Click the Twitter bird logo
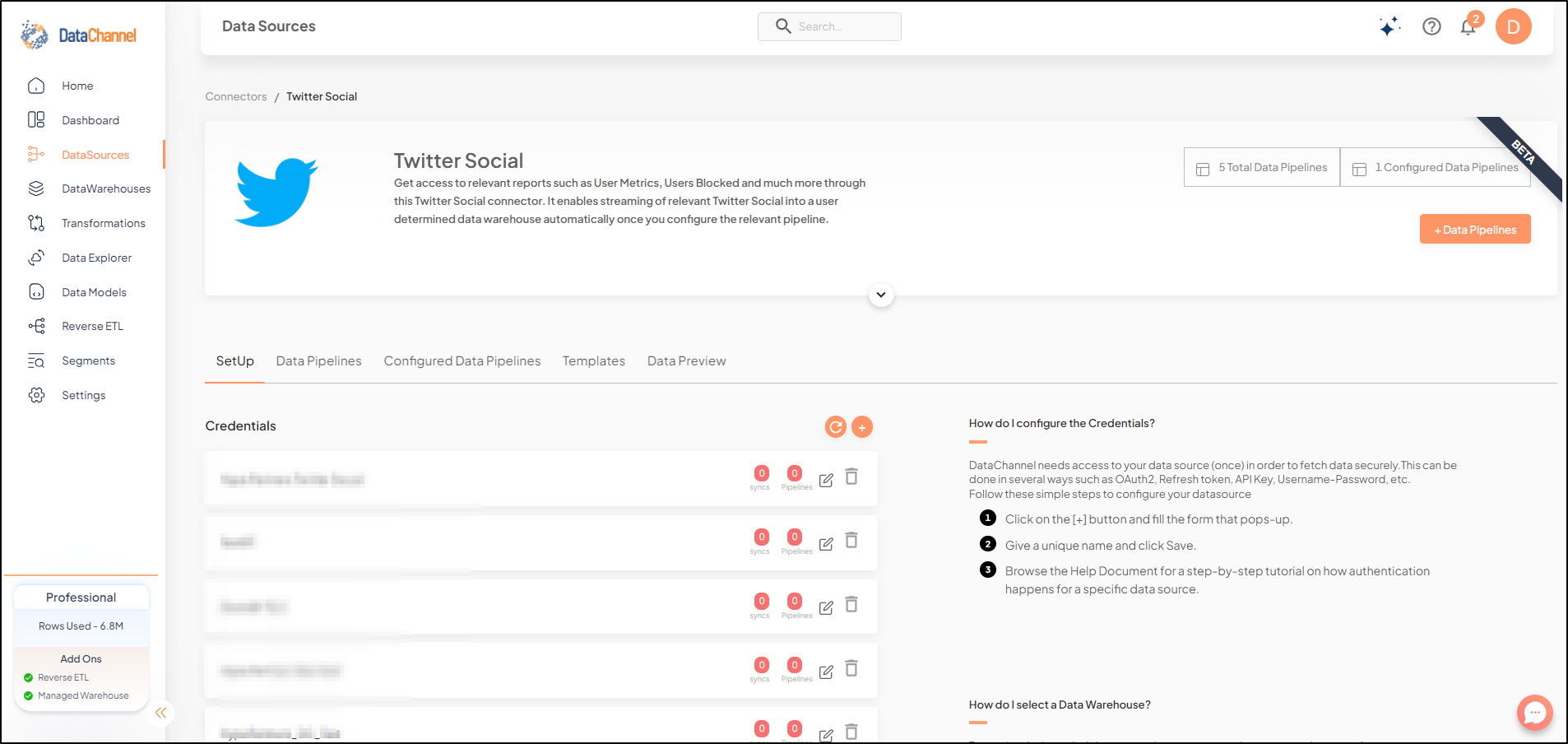This screenshot has height=744, width=1568. coord(276,192)
